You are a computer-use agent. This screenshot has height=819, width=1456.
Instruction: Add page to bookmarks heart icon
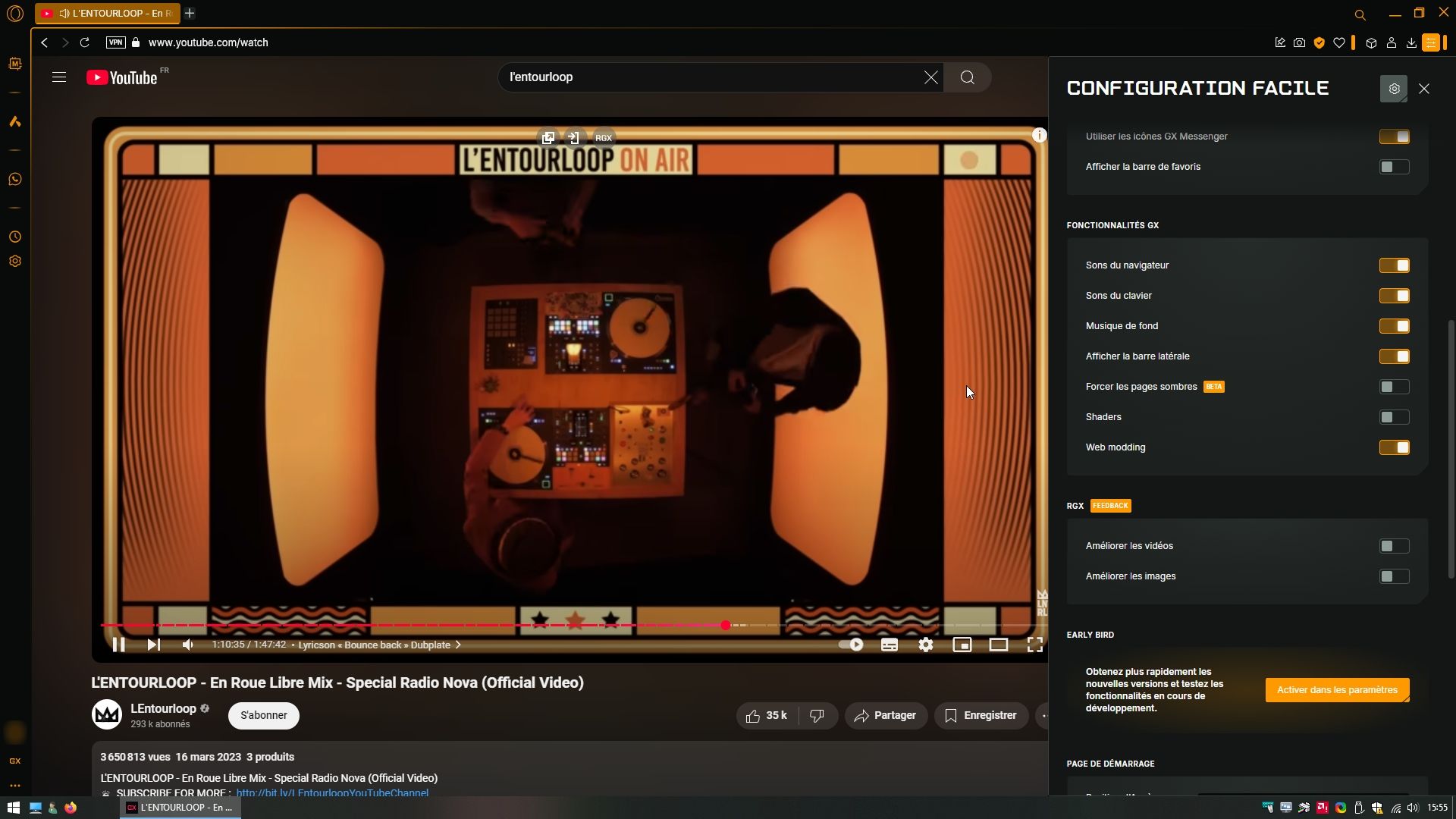click(x=1339, y=42)
